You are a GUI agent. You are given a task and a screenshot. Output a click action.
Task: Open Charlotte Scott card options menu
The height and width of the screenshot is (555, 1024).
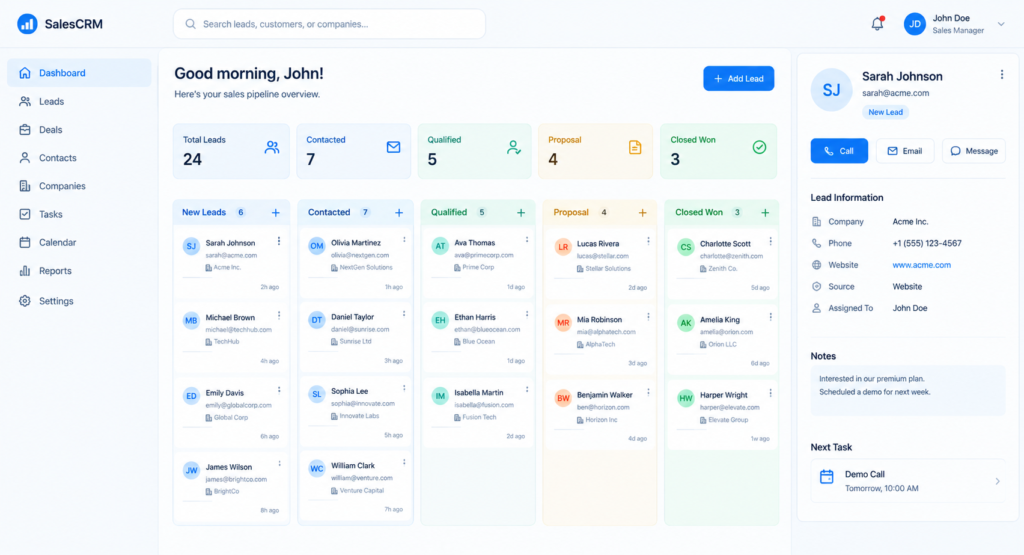click(x=771, y=242)
